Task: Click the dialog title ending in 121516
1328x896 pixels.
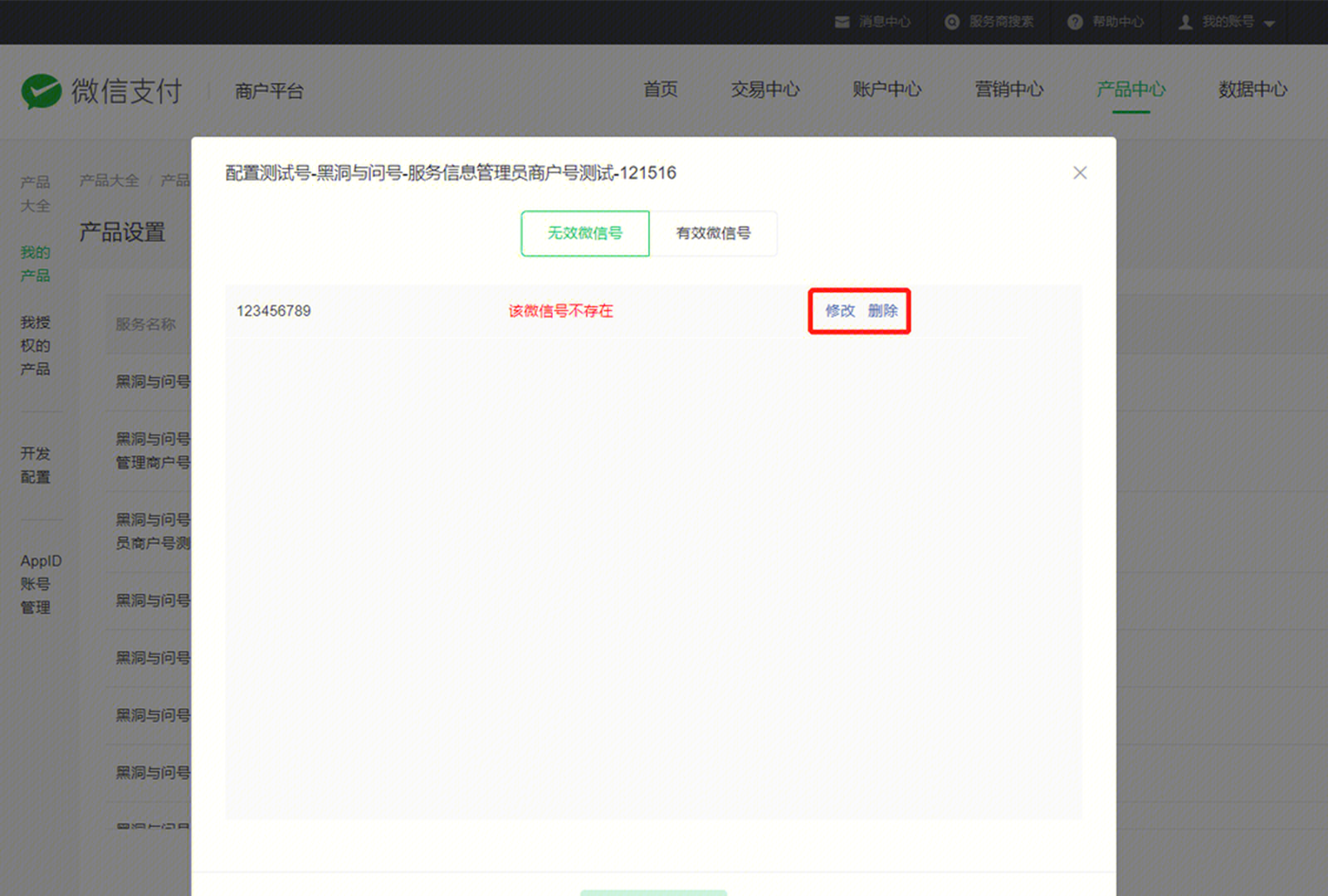Action: click(x=451, y=173)
